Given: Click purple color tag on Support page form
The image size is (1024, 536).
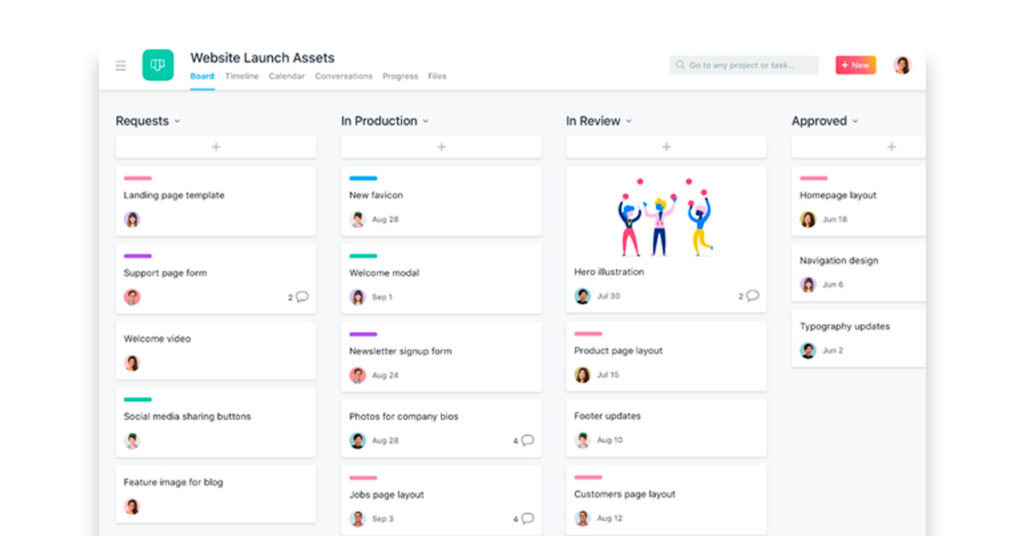Looking at the screenshot, I should pos(138,256).
